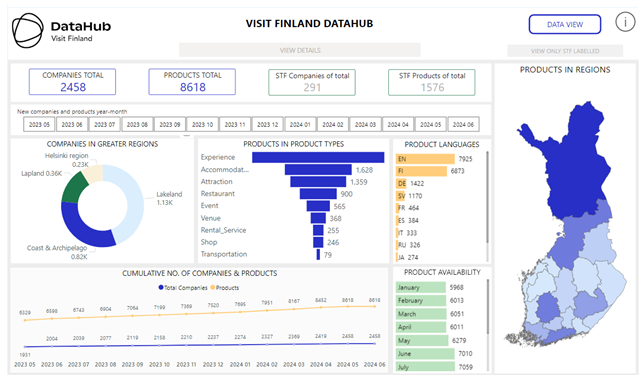Select the January availability bar
Image resolution: width=643 pixels, height=375 pixels.
tap(420, 288)
